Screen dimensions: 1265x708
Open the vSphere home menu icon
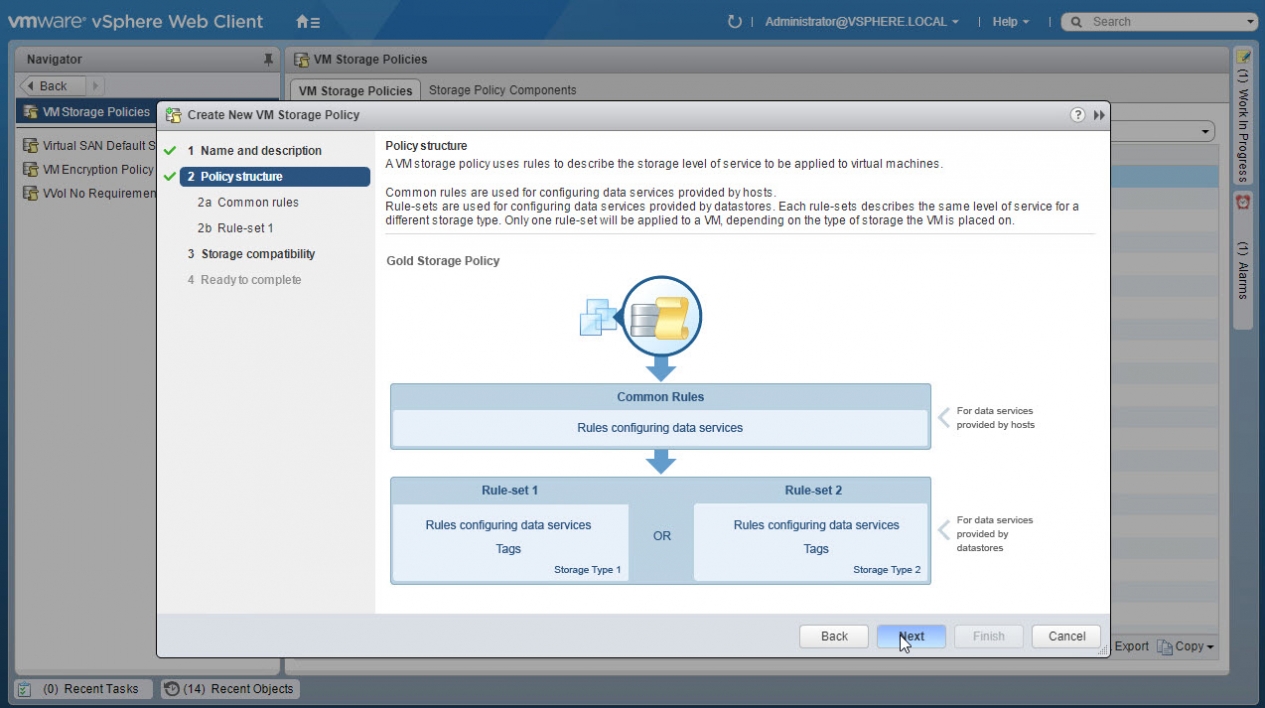click(x=308, y=21)
